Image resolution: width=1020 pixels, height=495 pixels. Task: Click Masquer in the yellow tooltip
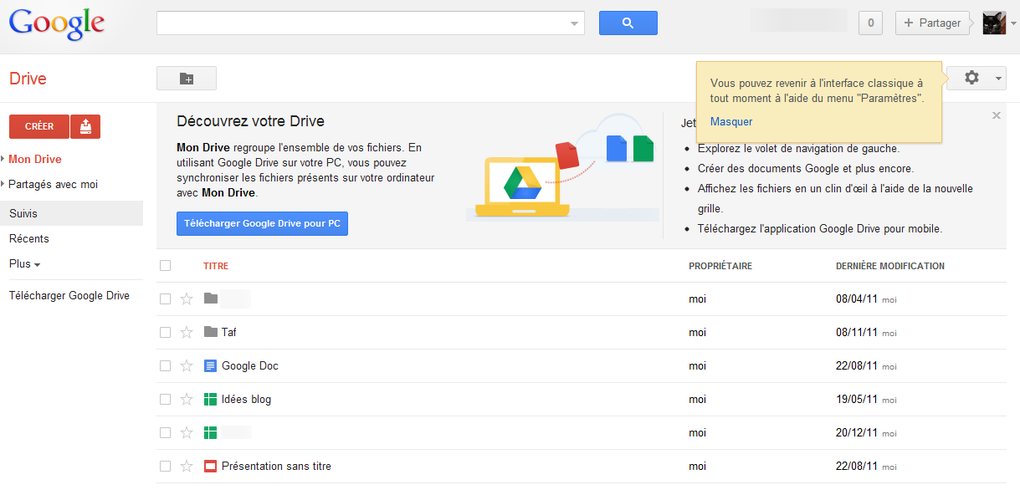click(x=731, y=122)
